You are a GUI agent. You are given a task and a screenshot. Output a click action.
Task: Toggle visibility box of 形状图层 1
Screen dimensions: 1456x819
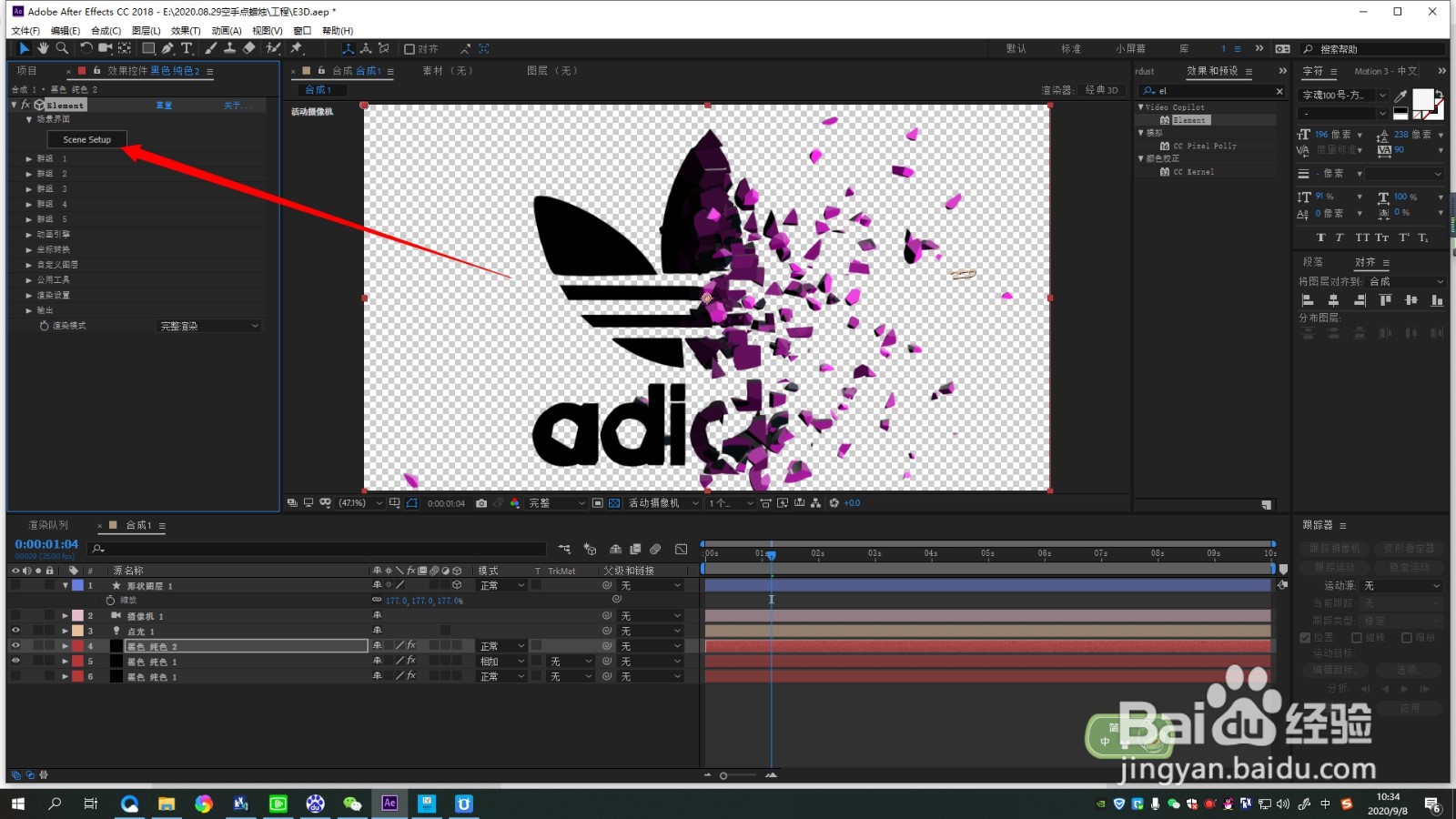point(15,585)
